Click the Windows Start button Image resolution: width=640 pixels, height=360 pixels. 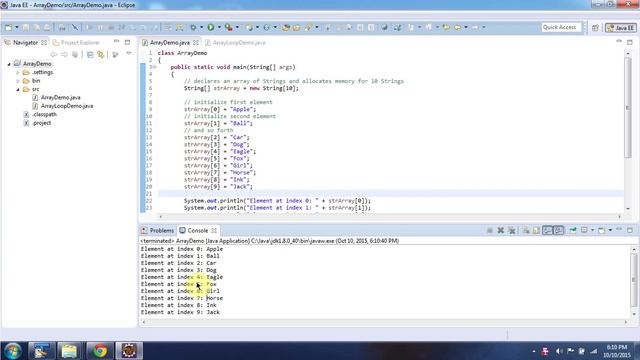pyautogui.click(x=13, y=351)
